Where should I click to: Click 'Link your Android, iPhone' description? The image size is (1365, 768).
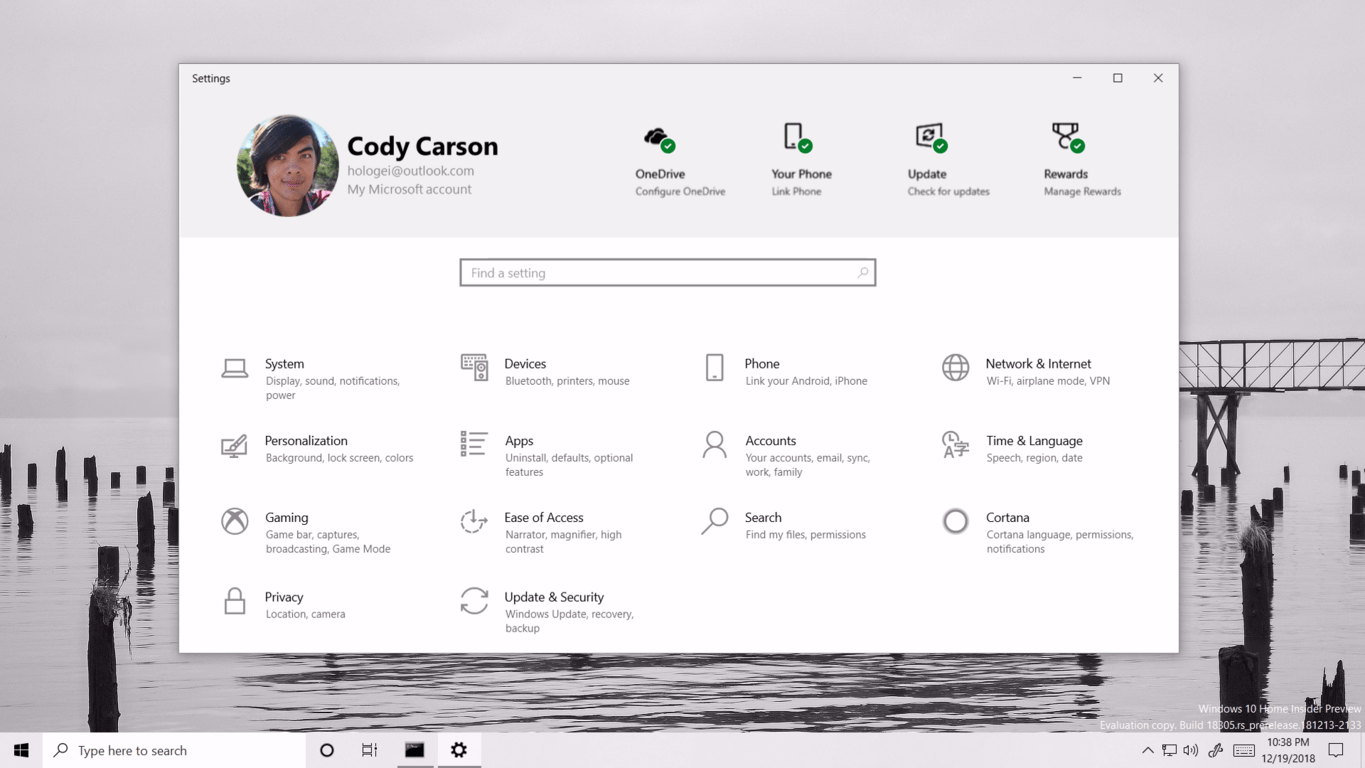[x=806, y=381]
